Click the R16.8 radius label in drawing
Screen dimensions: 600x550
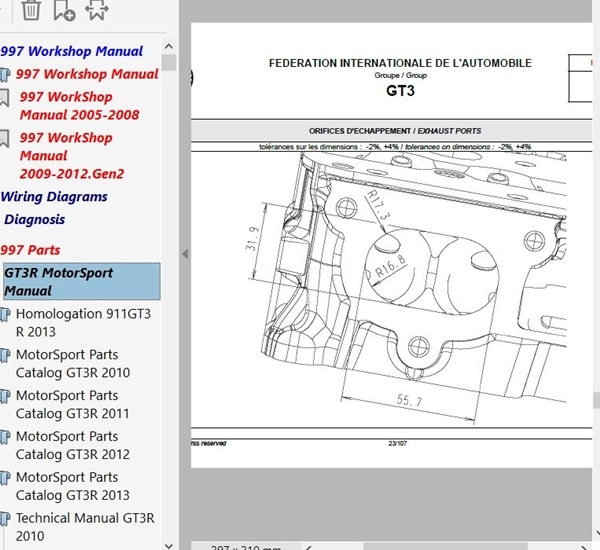tap(391, 266)
